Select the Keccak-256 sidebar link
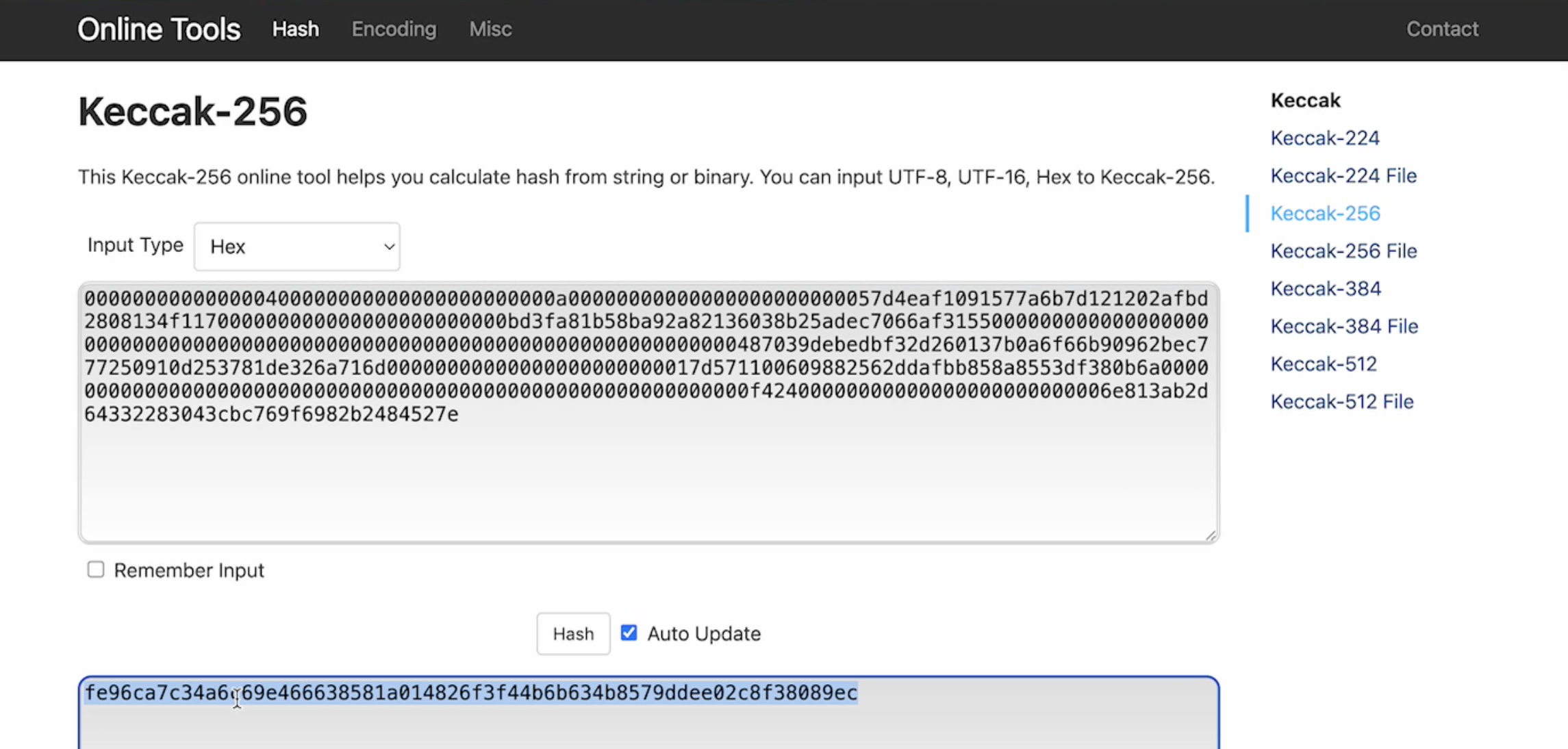Screen dimensions: 1568x749 [1325, 214]
